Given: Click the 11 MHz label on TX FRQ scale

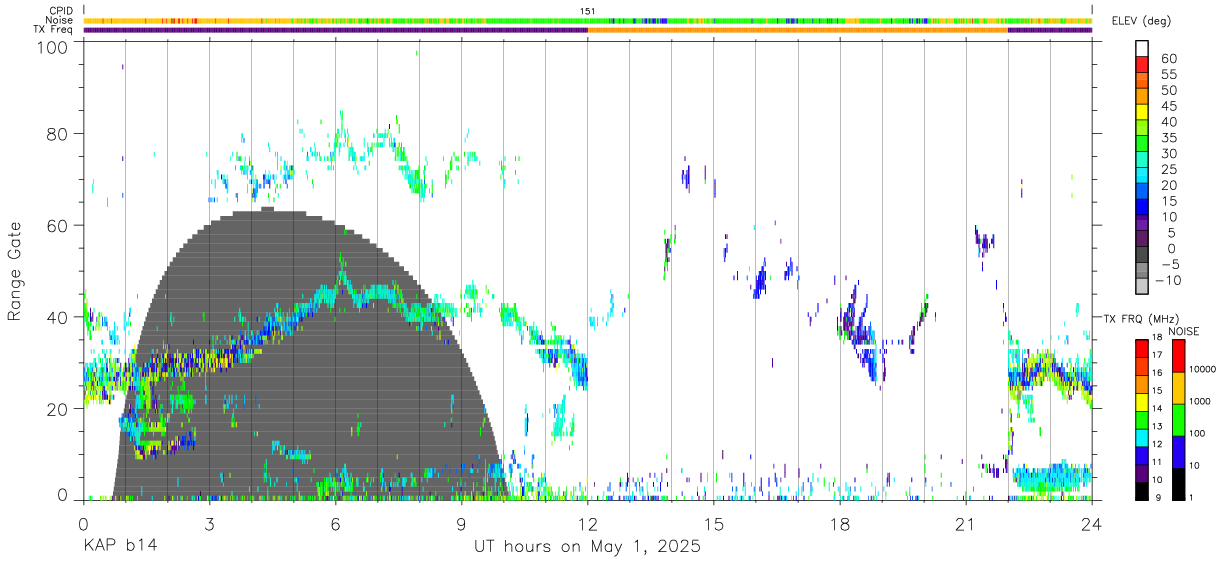Looking at the screenshot, I should [x=1157, y=462].
